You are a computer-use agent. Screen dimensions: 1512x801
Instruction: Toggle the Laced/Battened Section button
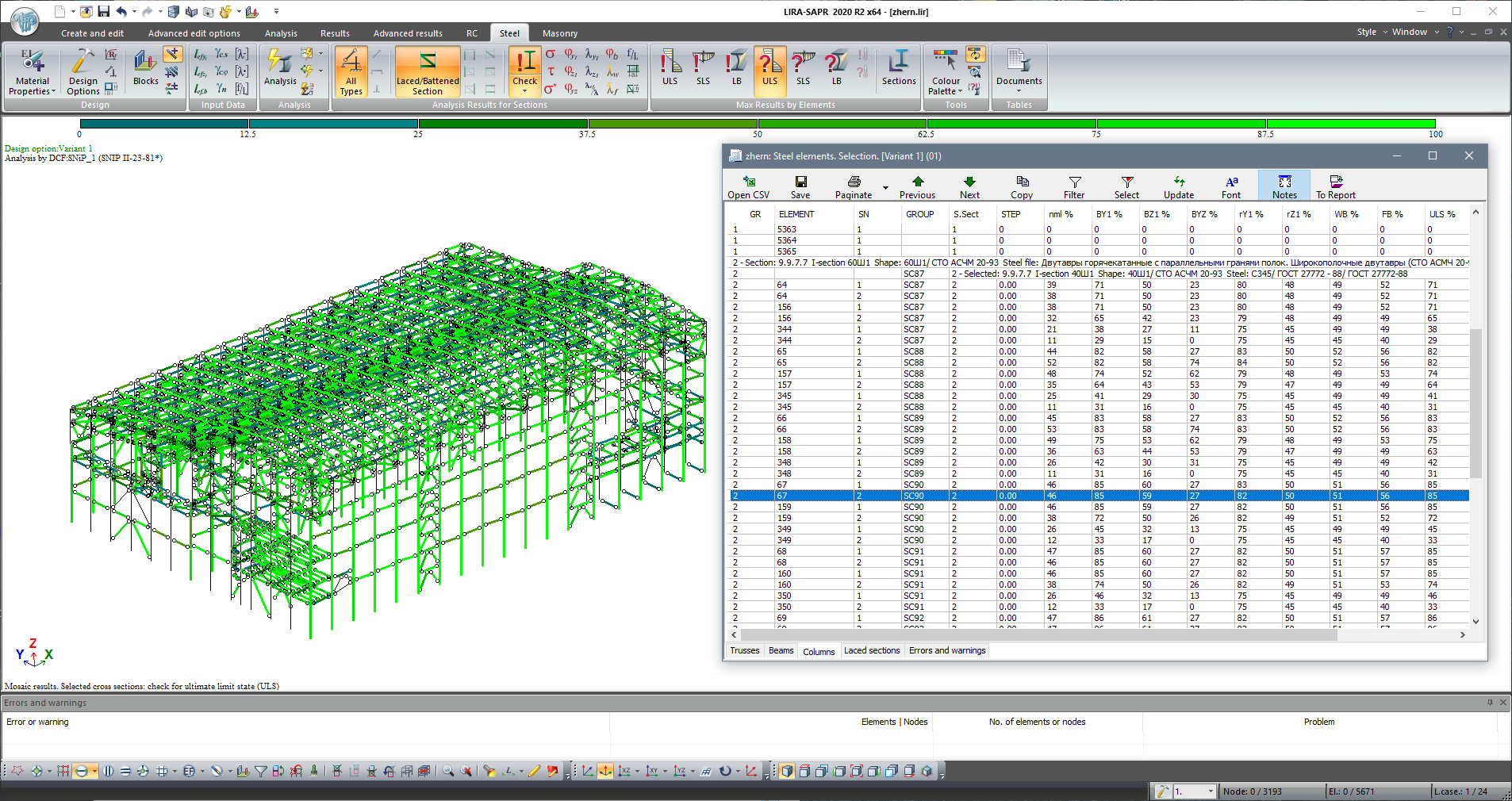(x=428, y=71)
